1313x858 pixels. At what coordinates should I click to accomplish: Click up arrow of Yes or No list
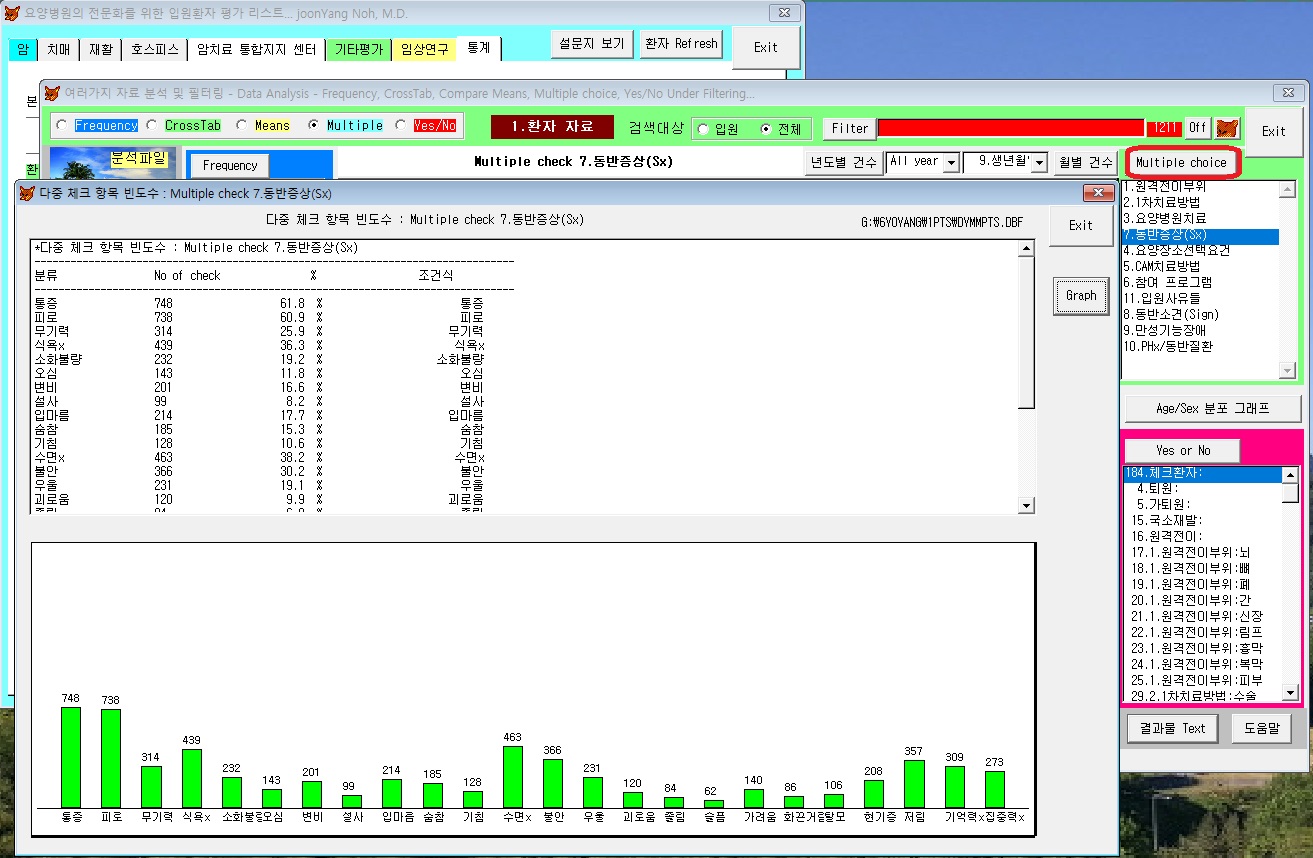(1290, 474)
